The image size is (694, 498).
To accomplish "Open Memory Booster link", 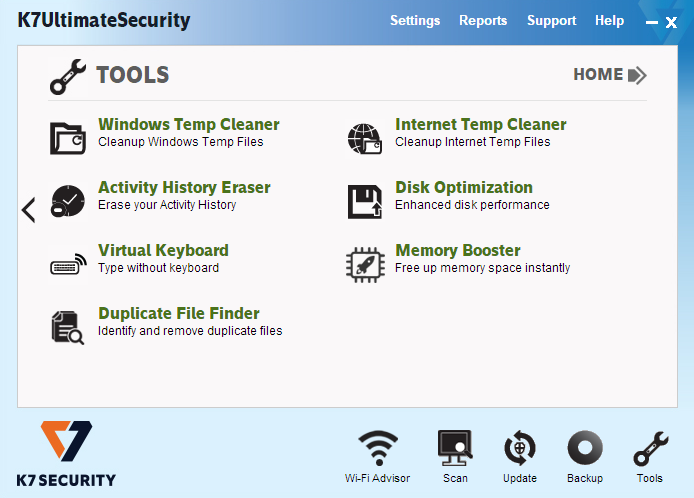I will pos(458,251).
